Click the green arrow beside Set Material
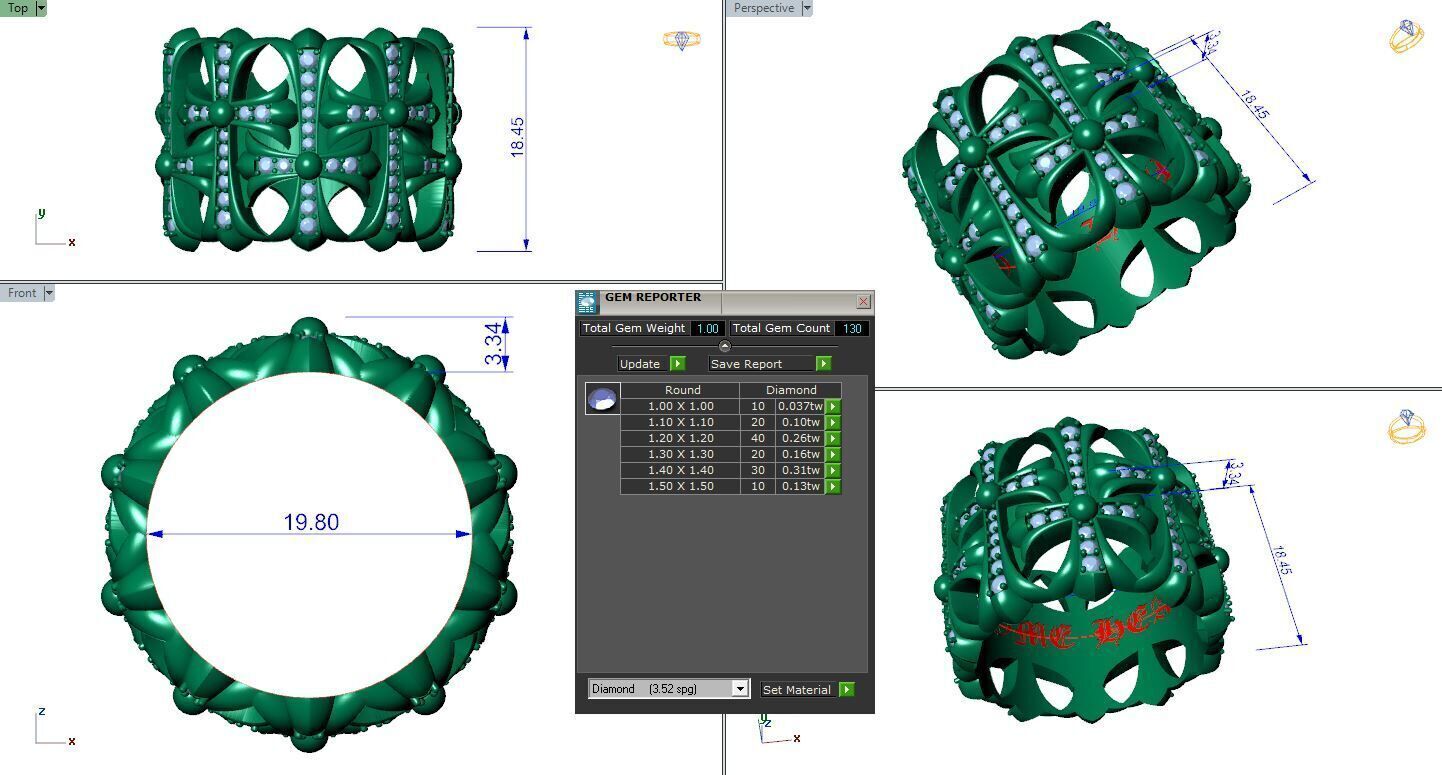Viewport: 1442px width, 775px height. [846, 690]
